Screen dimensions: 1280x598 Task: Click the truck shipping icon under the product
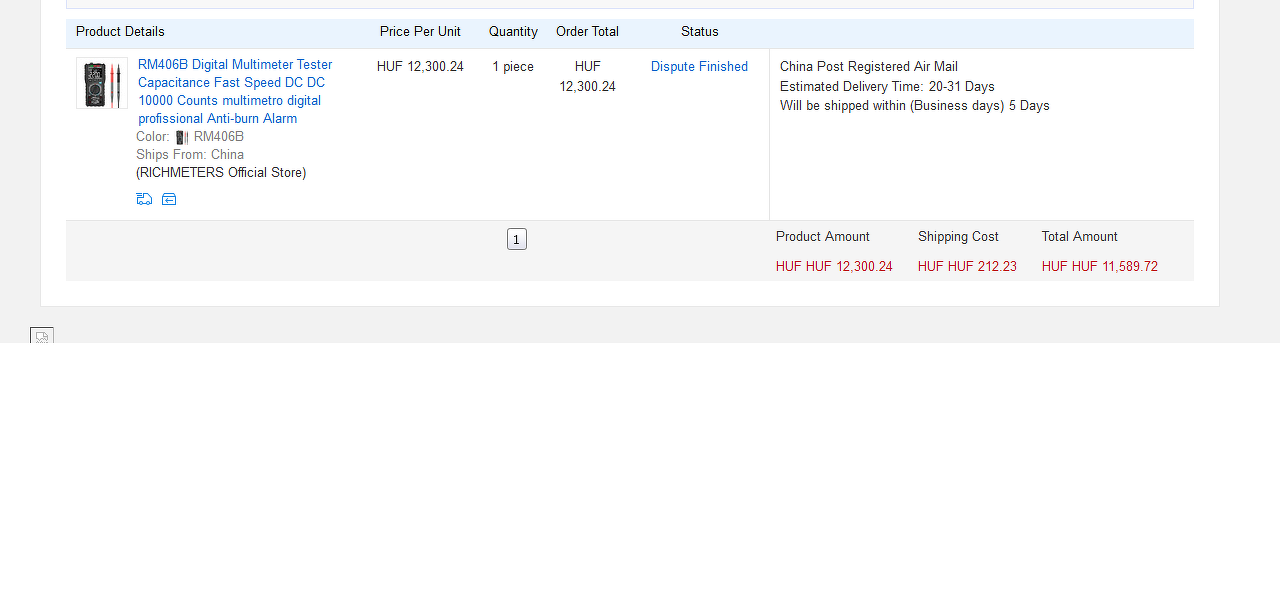(144, 199)
